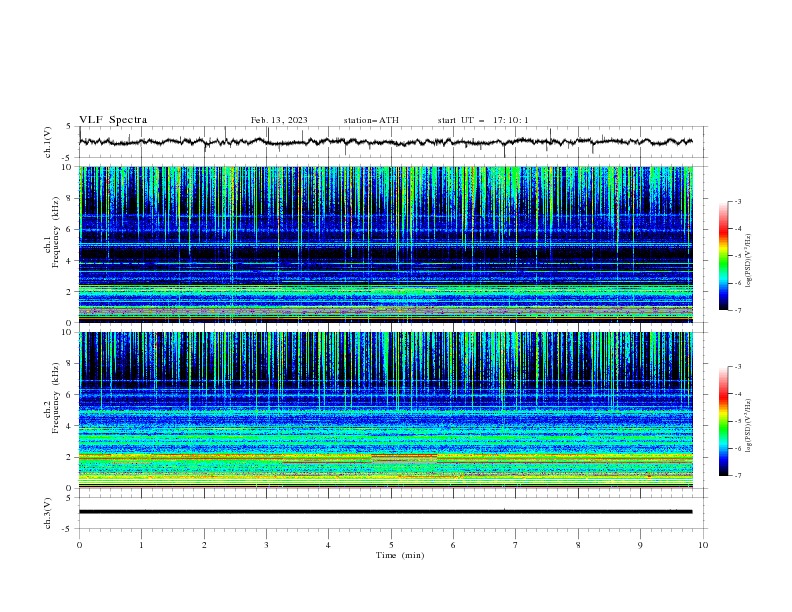Click the ch.2 spectrogram panel
Image resolution: width=792 pixels, height=612 pixels.
386,410
